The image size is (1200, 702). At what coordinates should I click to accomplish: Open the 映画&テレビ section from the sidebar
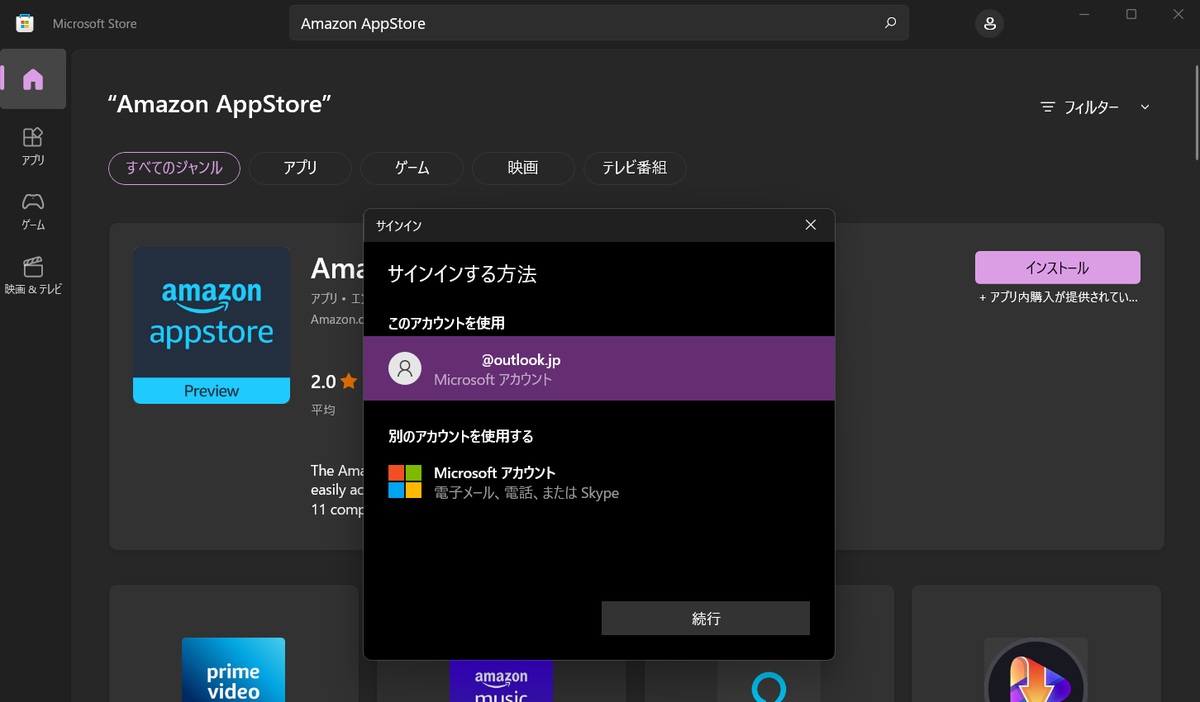33,277
